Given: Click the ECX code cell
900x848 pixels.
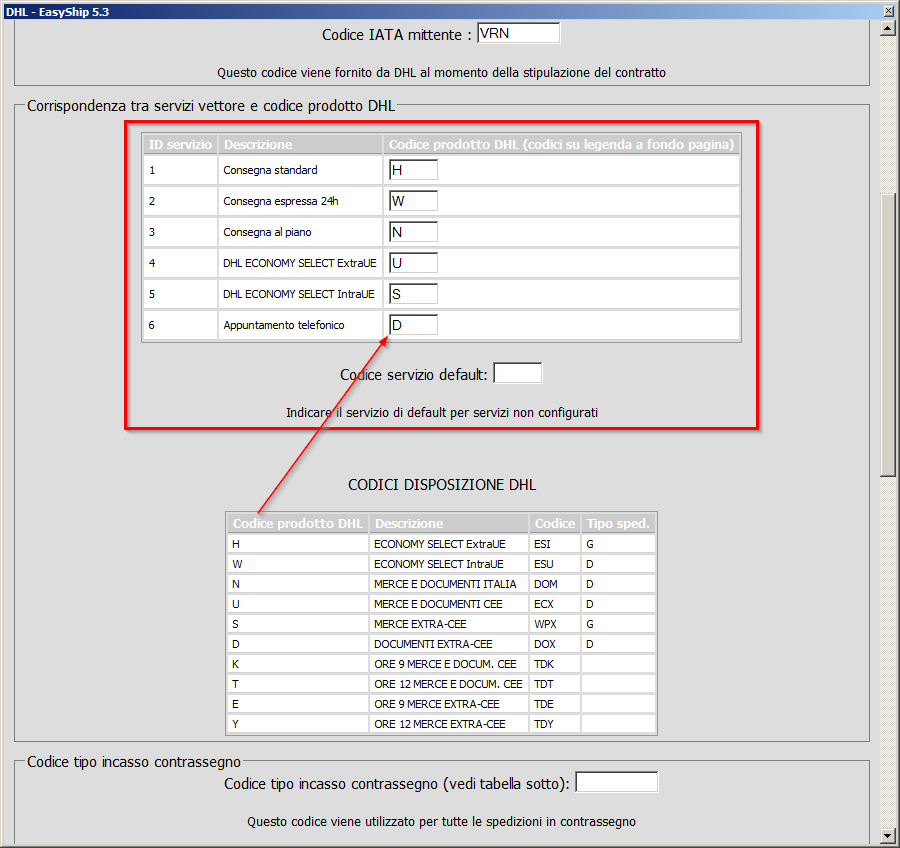Looking at the screenshot, I should (x=554, y=604).
